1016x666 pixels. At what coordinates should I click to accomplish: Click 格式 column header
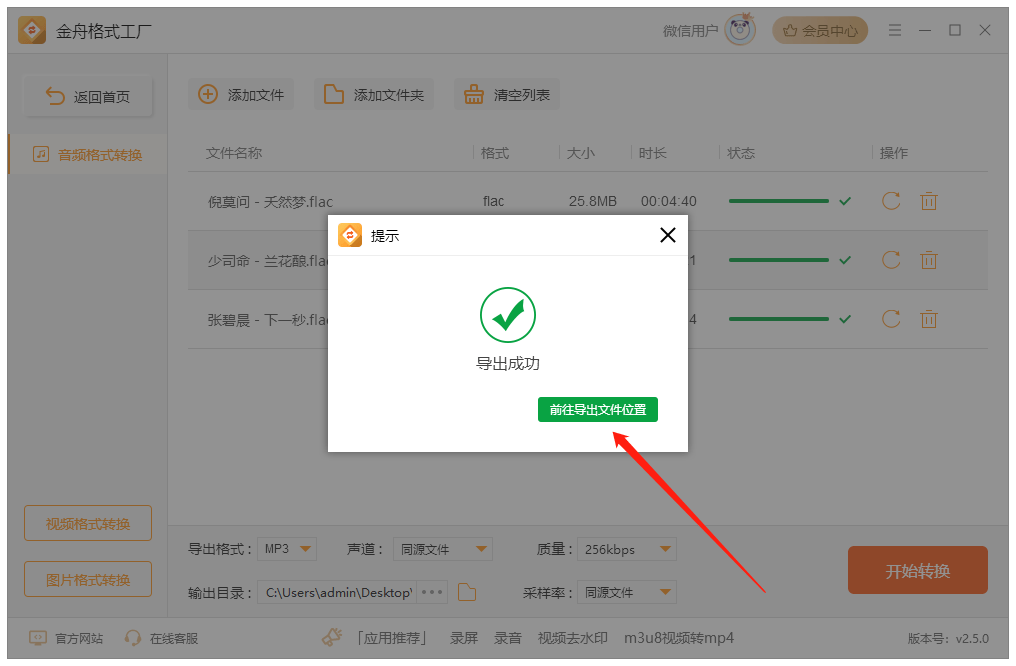point(494,153)
